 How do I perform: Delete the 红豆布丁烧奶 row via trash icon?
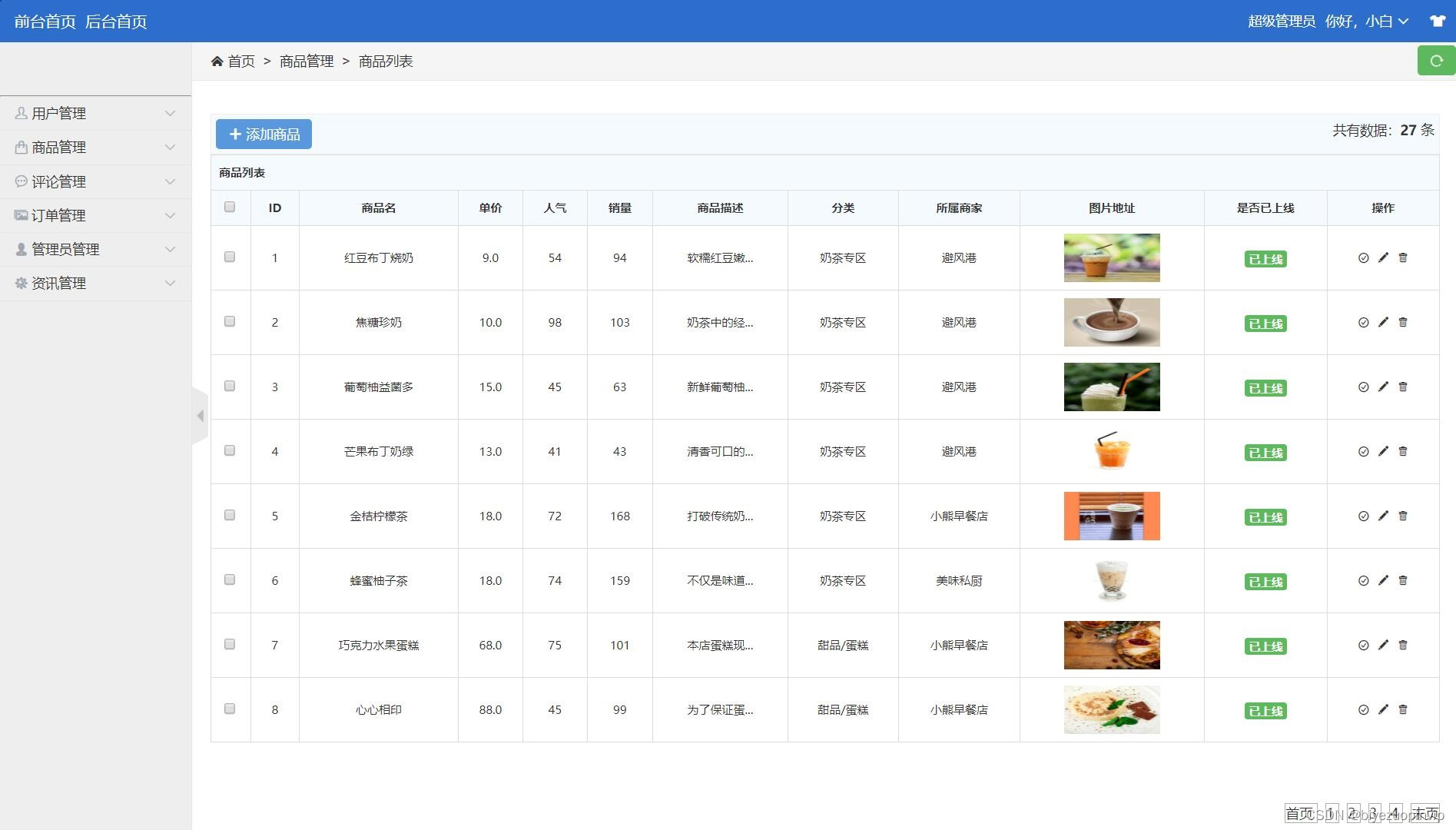(1403, 257)
